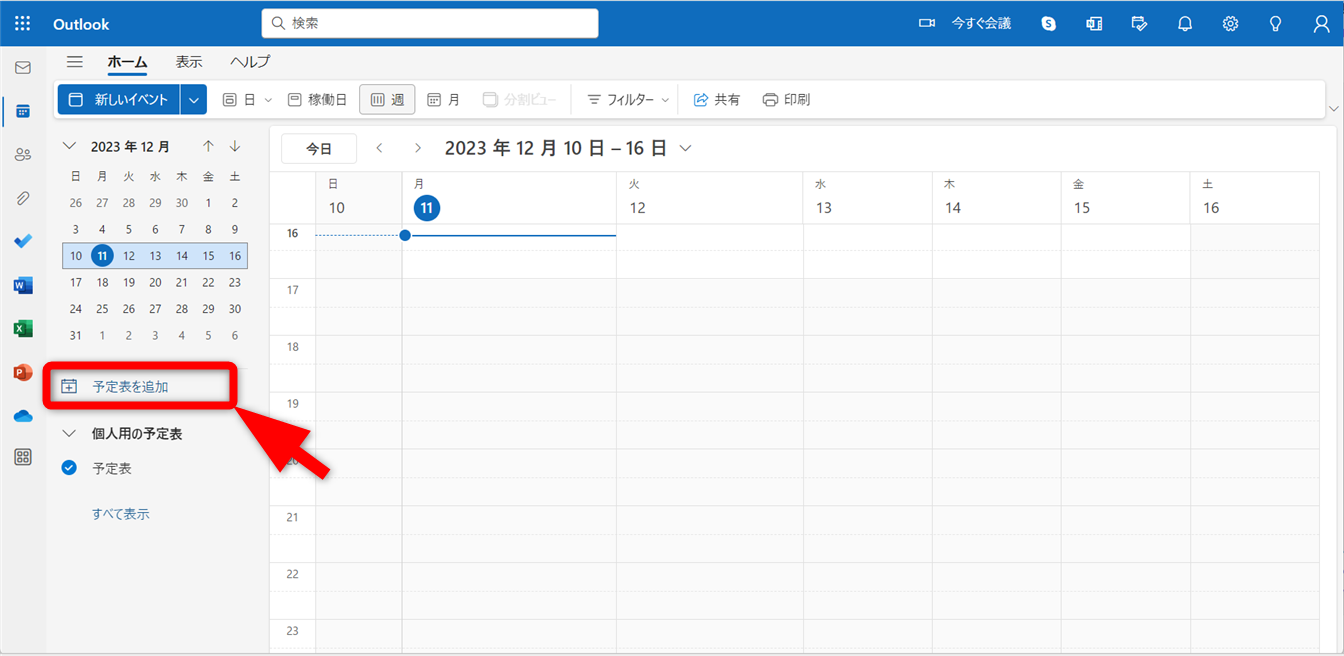1344x656 pixels.
Task: Click the notifications bell icon
Action: 1185,24
